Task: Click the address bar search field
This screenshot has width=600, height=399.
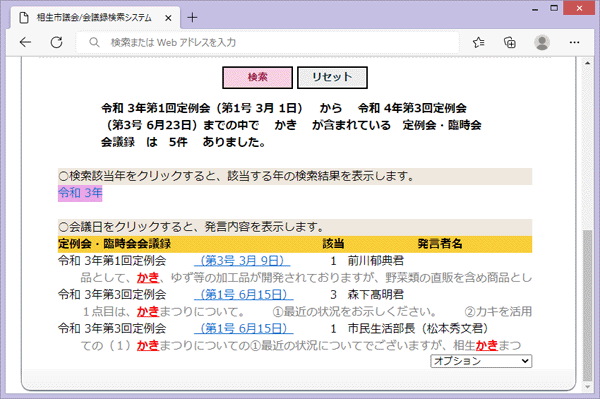Action: [x=268, y=42]
